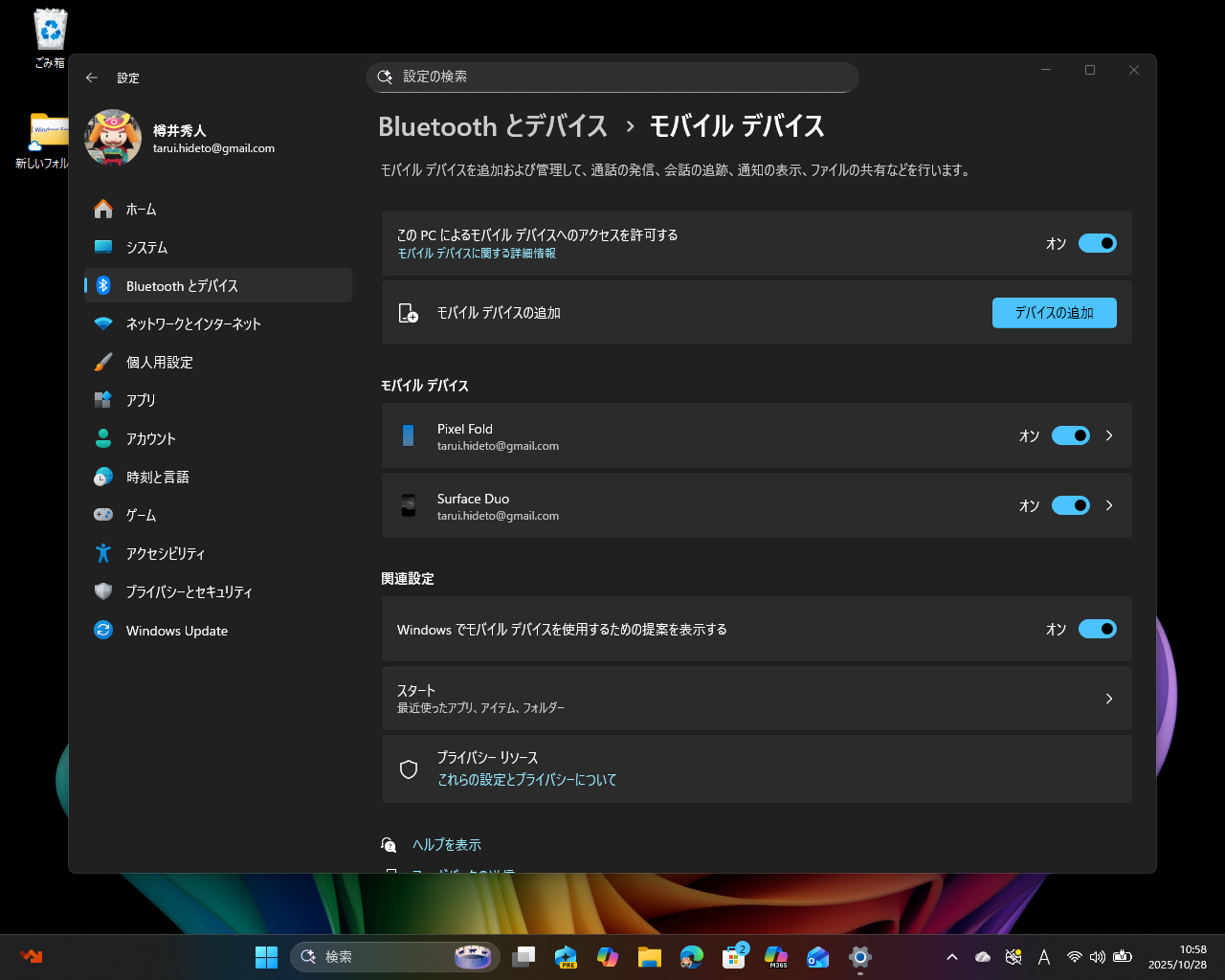Toggle この PC によるモバイル デバイスへのアクセス switch
This screenshot has width=1225, height=980.
pos(1098,243)
